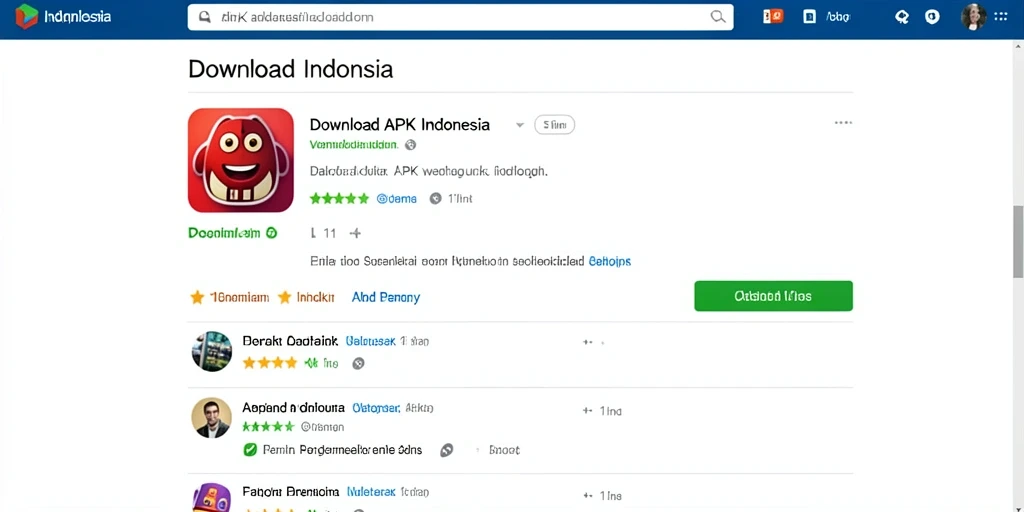This screenshot has width=1024, height=512.
Task: Select the Inhdkir star tab
Action: tap(306, 297)
